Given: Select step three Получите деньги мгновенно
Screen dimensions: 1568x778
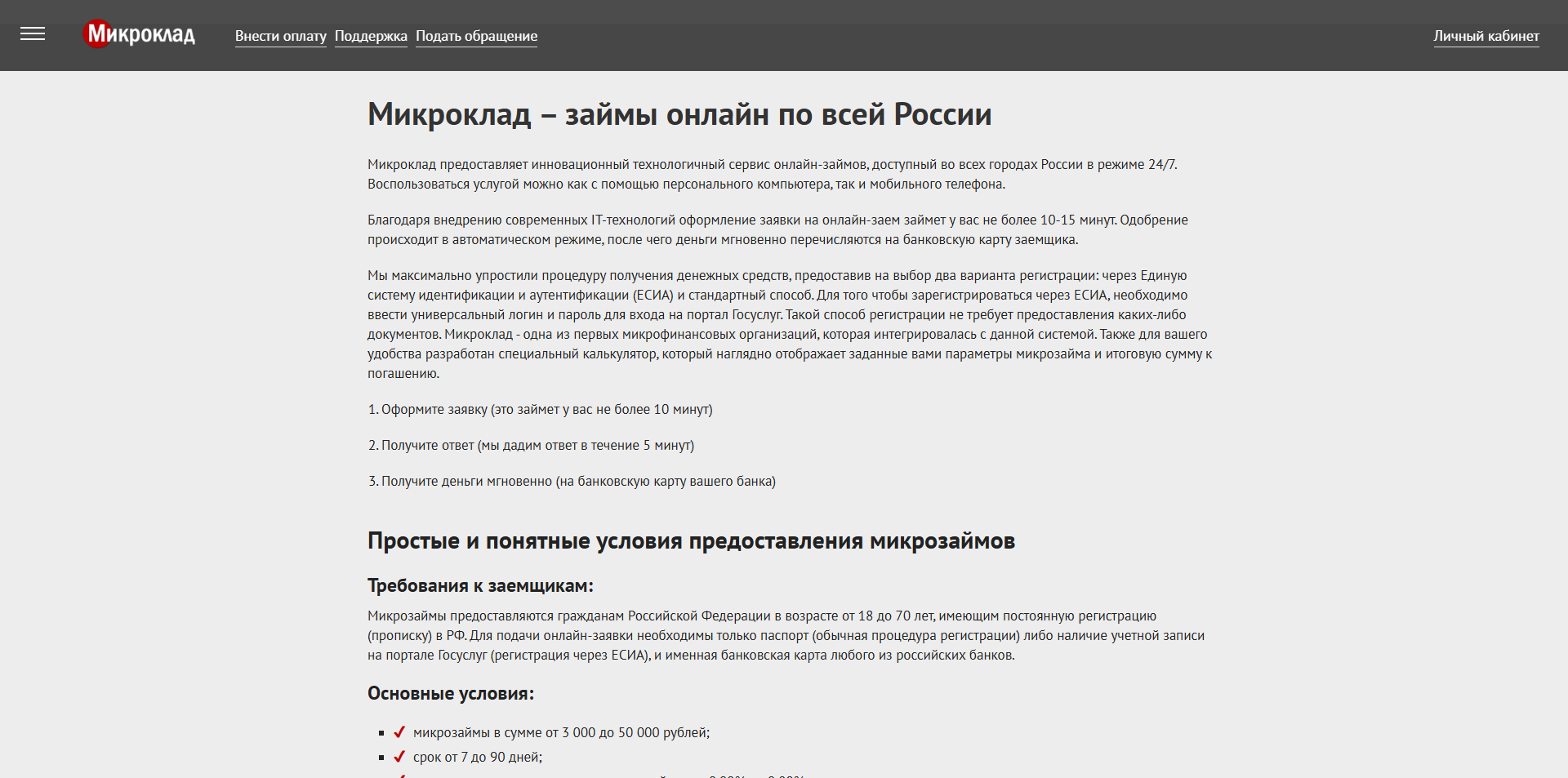Looking at the screenshot, I should click(572, 482).
